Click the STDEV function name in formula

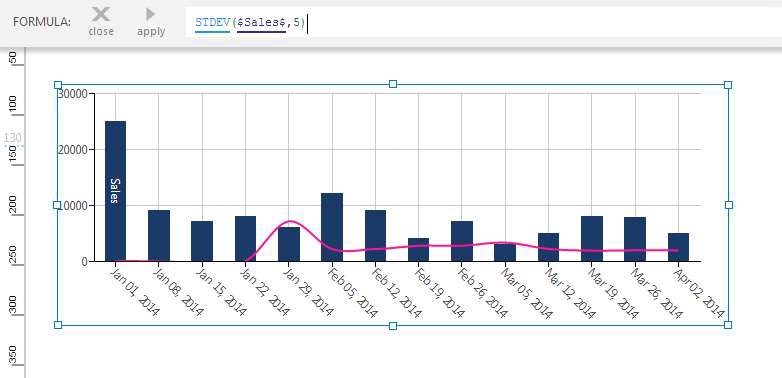click(212, 22)
